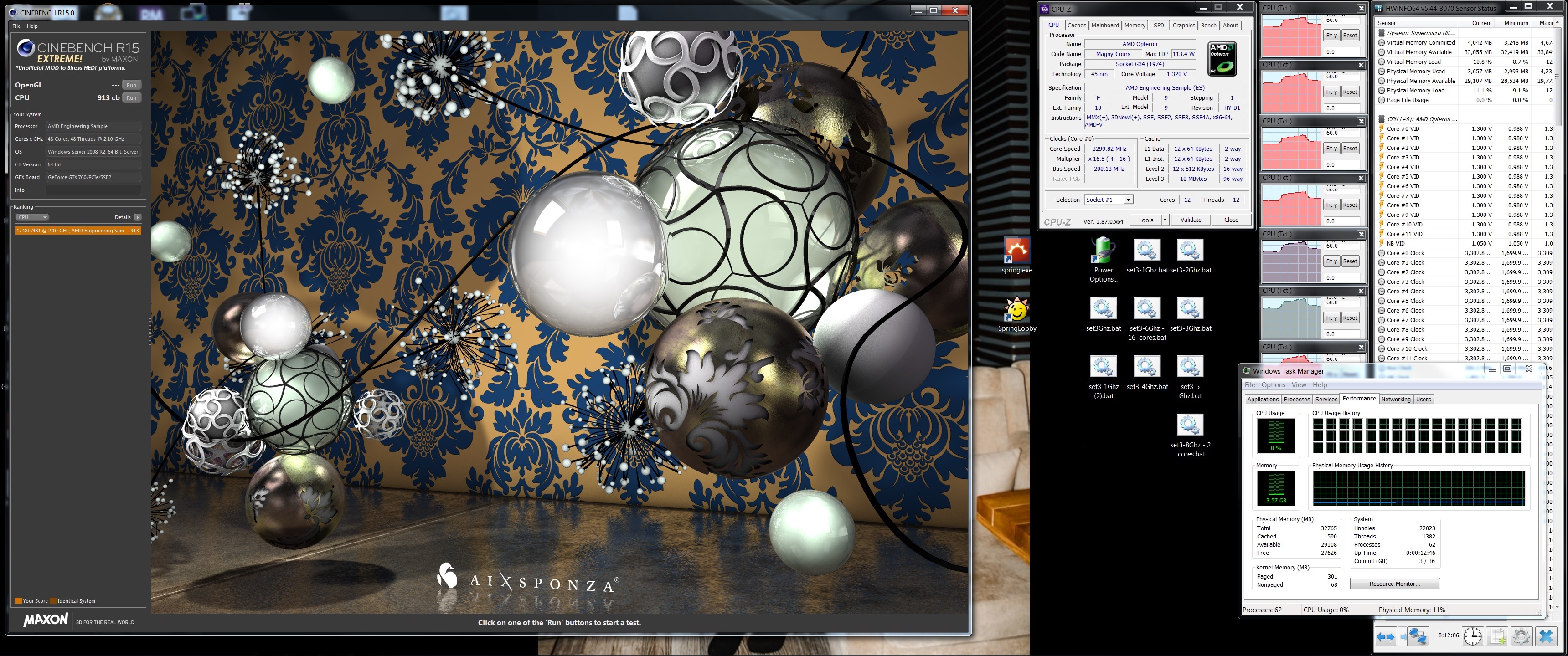This screenshot has height=656, width=1568.
Task: Switch to CPU-Z Bench tab
Action: 1208,25
